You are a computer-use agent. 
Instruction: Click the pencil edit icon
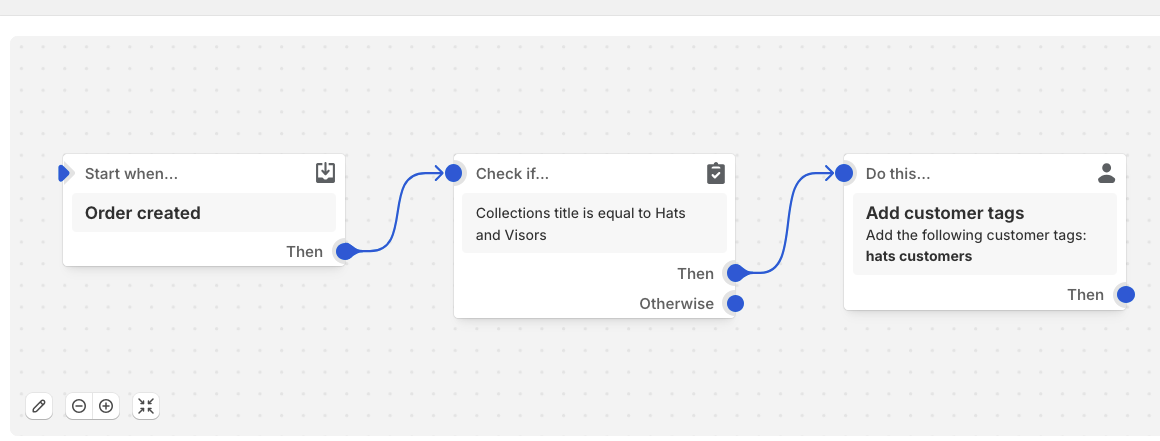click(39, 406)
